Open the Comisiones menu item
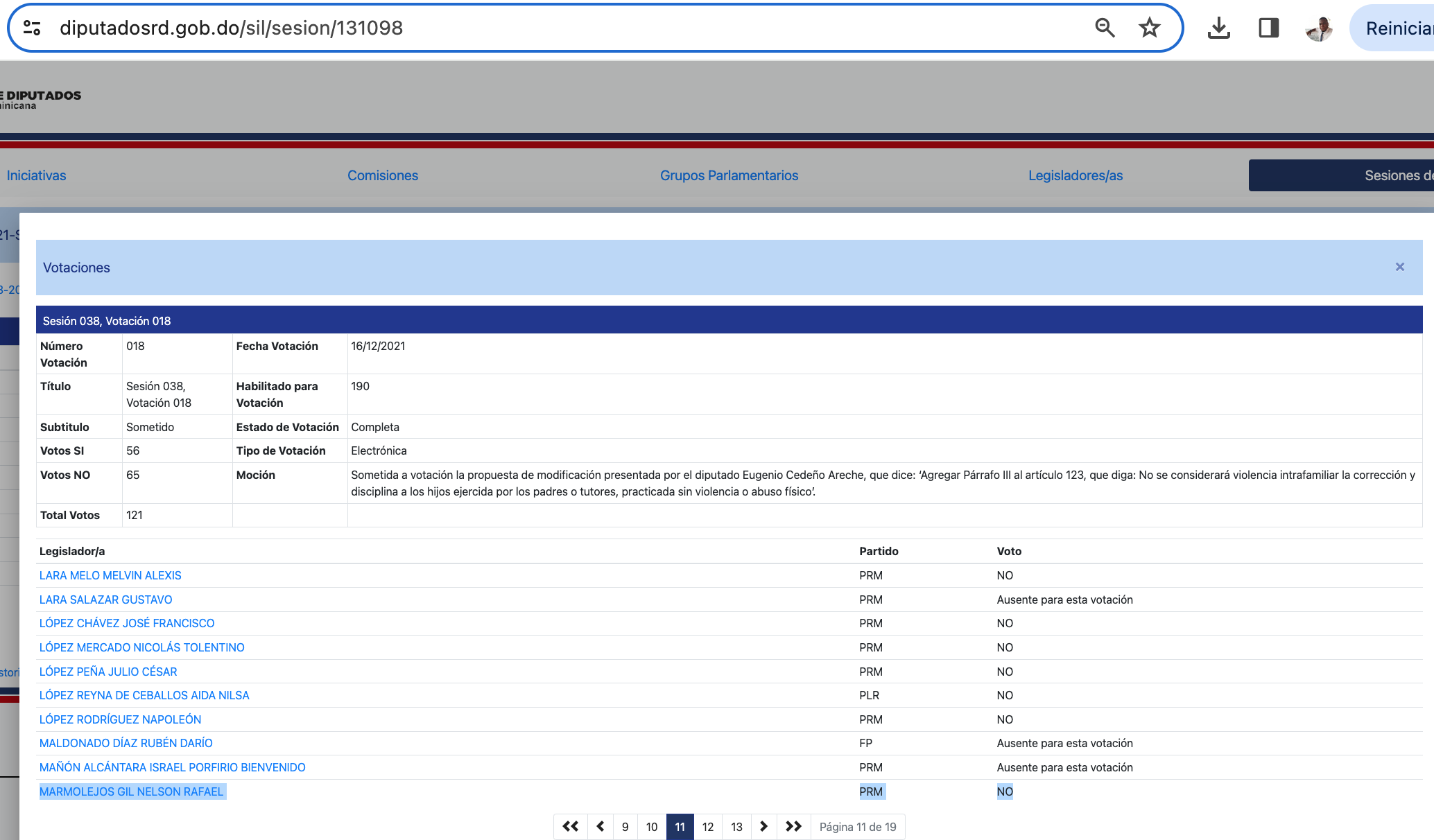 coord(383,175)
